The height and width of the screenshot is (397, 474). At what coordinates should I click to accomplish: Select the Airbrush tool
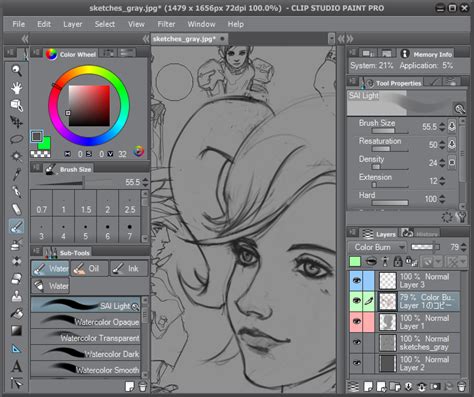(x=16, y=244)
